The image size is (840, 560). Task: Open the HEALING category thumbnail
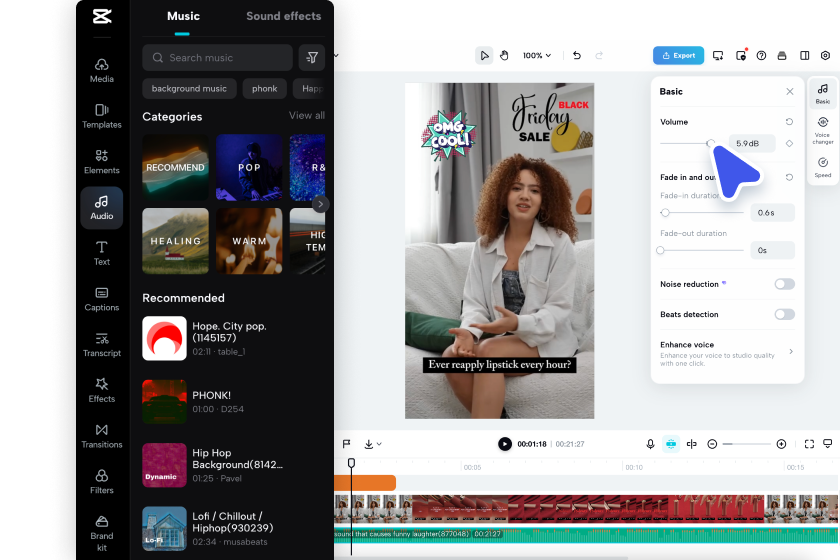point(175,241)
